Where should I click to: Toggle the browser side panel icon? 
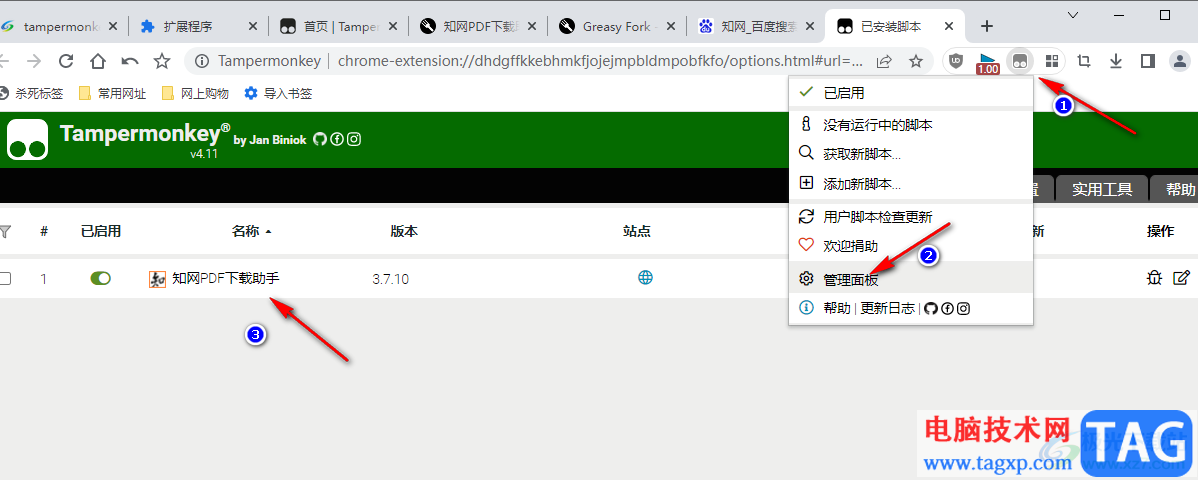click(1147, 61)
